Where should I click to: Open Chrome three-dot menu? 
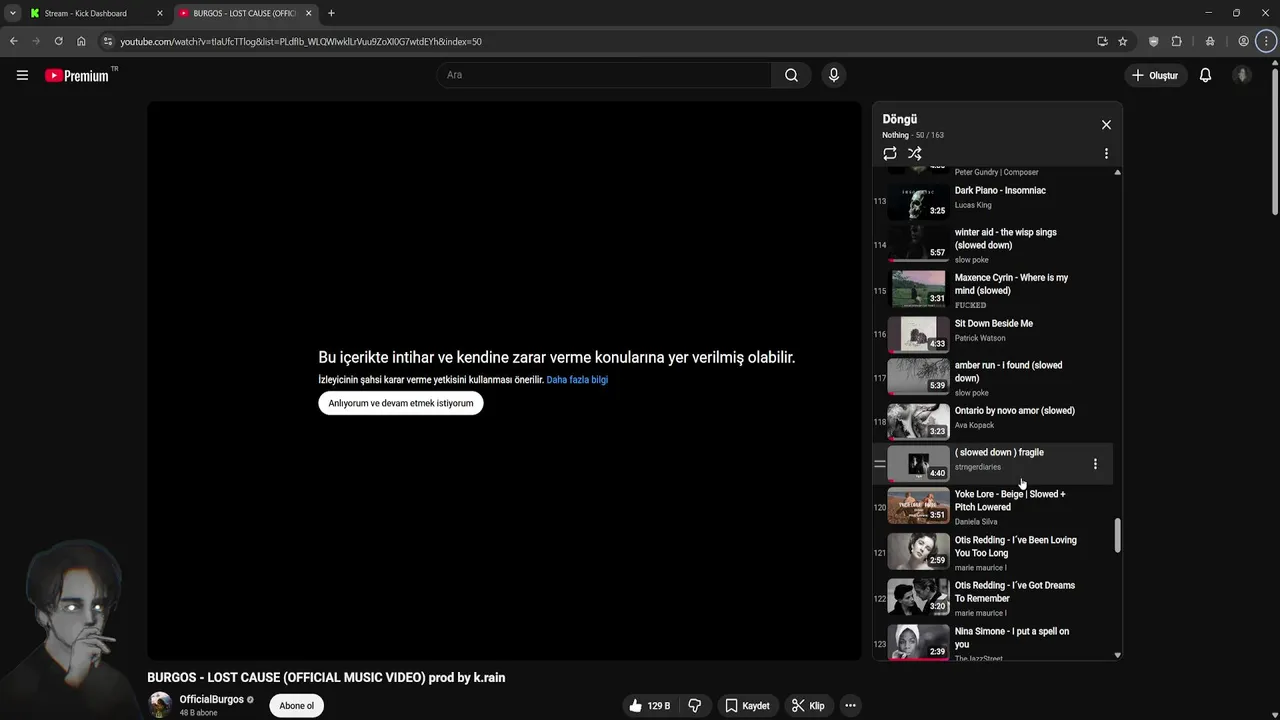(1265, 41)
